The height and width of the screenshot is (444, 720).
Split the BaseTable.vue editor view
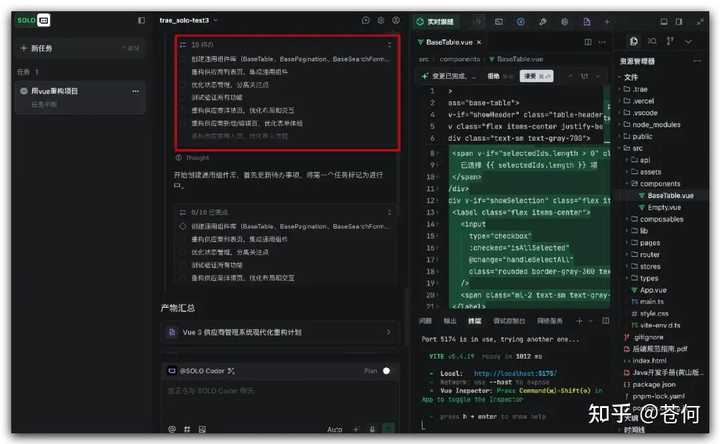[x=587, y=42]
